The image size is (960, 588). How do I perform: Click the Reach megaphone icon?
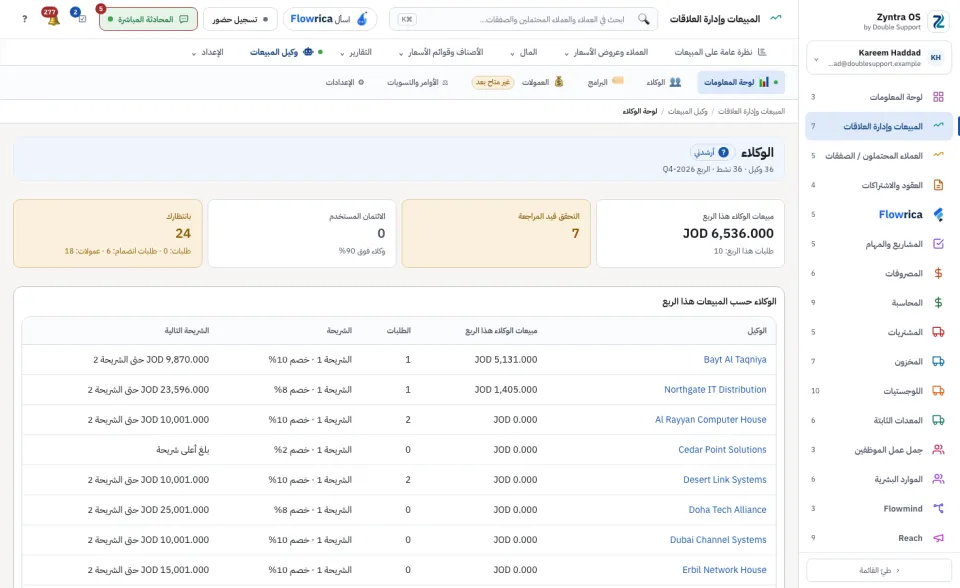(938, 538)
